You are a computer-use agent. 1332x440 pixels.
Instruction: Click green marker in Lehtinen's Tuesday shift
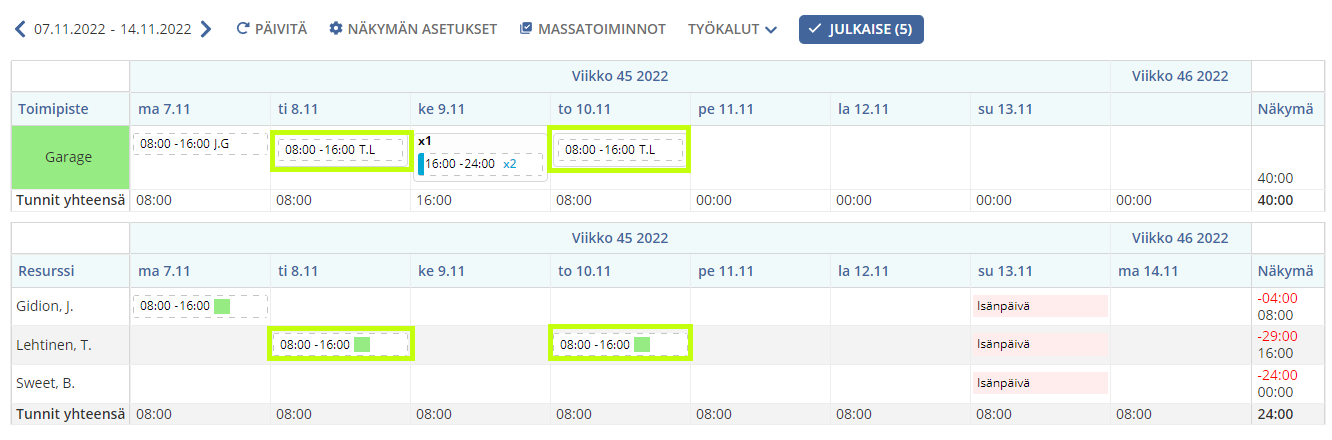point(362,345)
